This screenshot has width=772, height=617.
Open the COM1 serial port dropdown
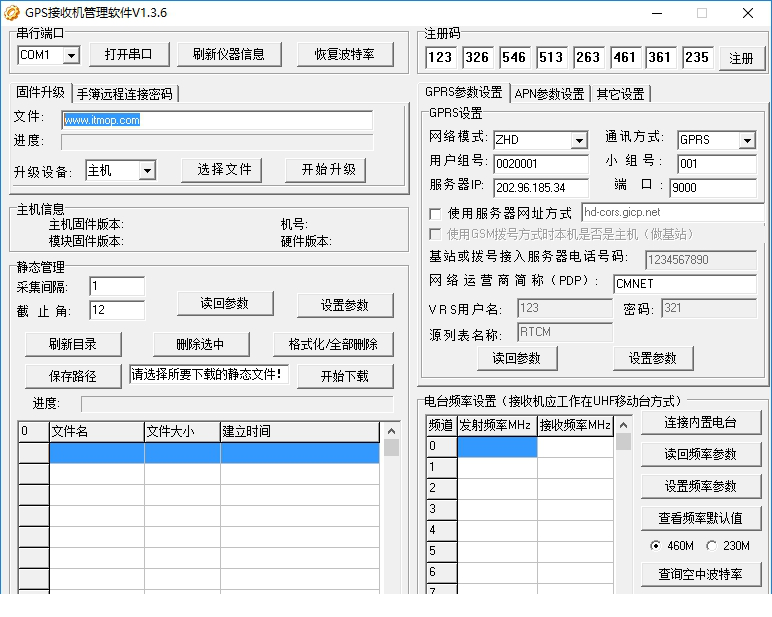click(71, 55)
